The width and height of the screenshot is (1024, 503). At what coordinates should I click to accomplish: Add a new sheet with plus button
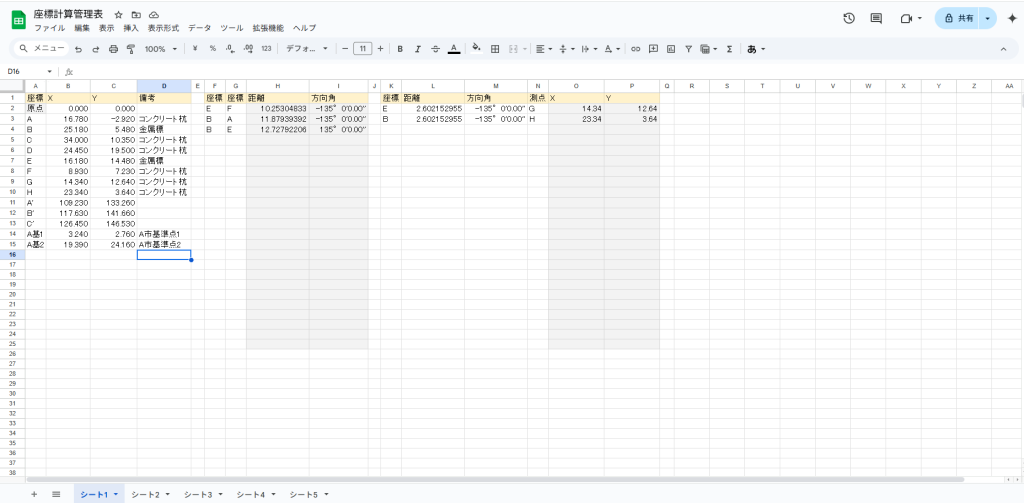pyautogui.click(x=33, y=494)
